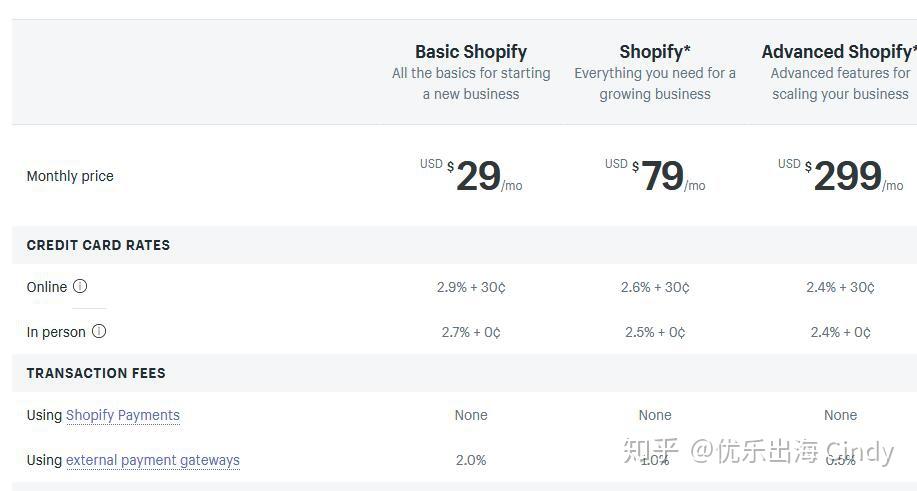Screen dimensions: 917x491
Task: Follow the external payment gateways link
Action: pyautogui.click(x=153, y=460)
